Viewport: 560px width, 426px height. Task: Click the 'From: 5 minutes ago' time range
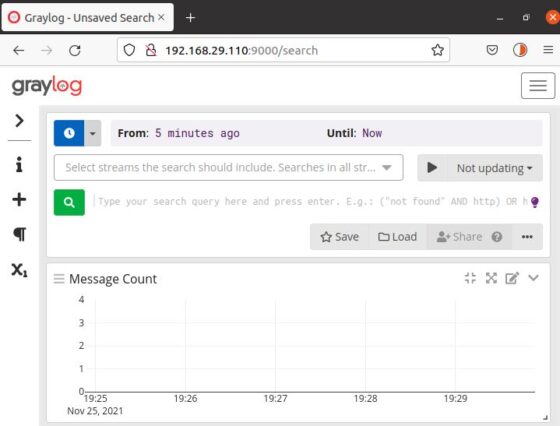179,133
